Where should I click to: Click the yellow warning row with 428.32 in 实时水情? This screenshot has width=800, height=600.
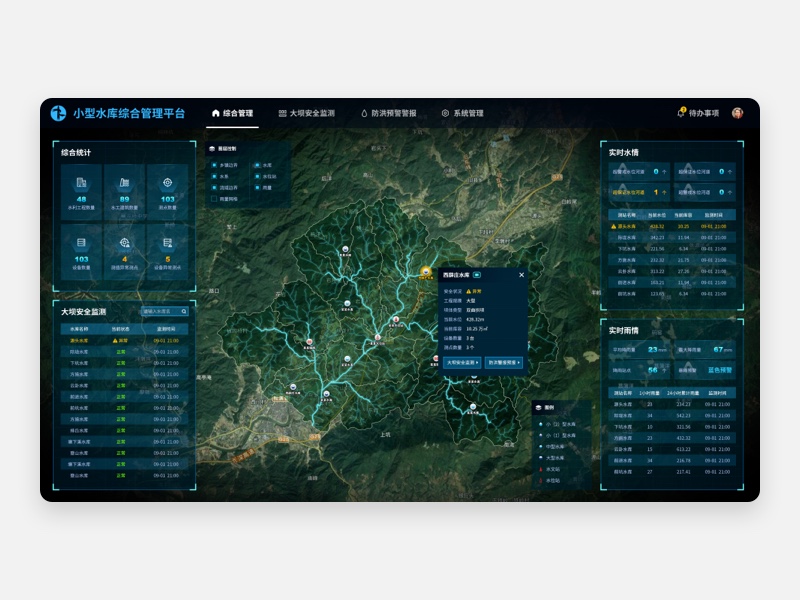672,227
